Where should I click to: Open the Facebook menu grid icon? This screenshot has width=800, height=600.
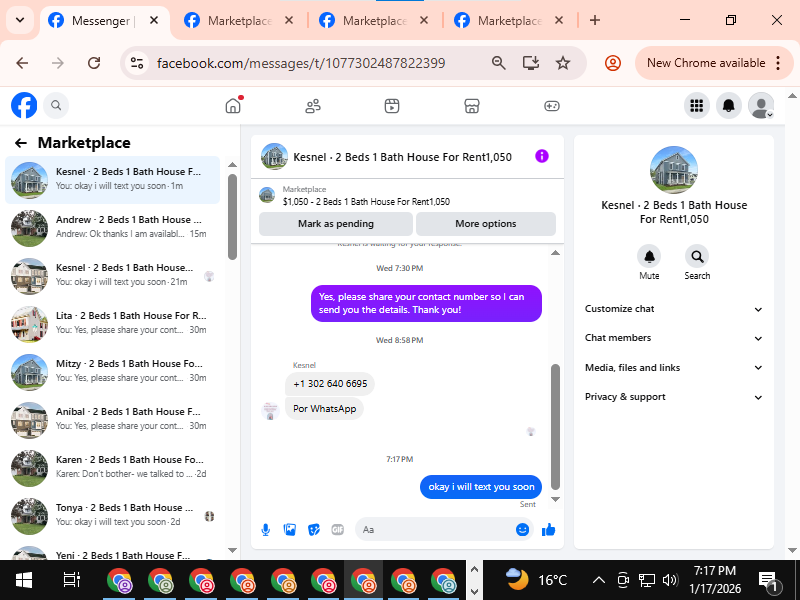[696, 106]
